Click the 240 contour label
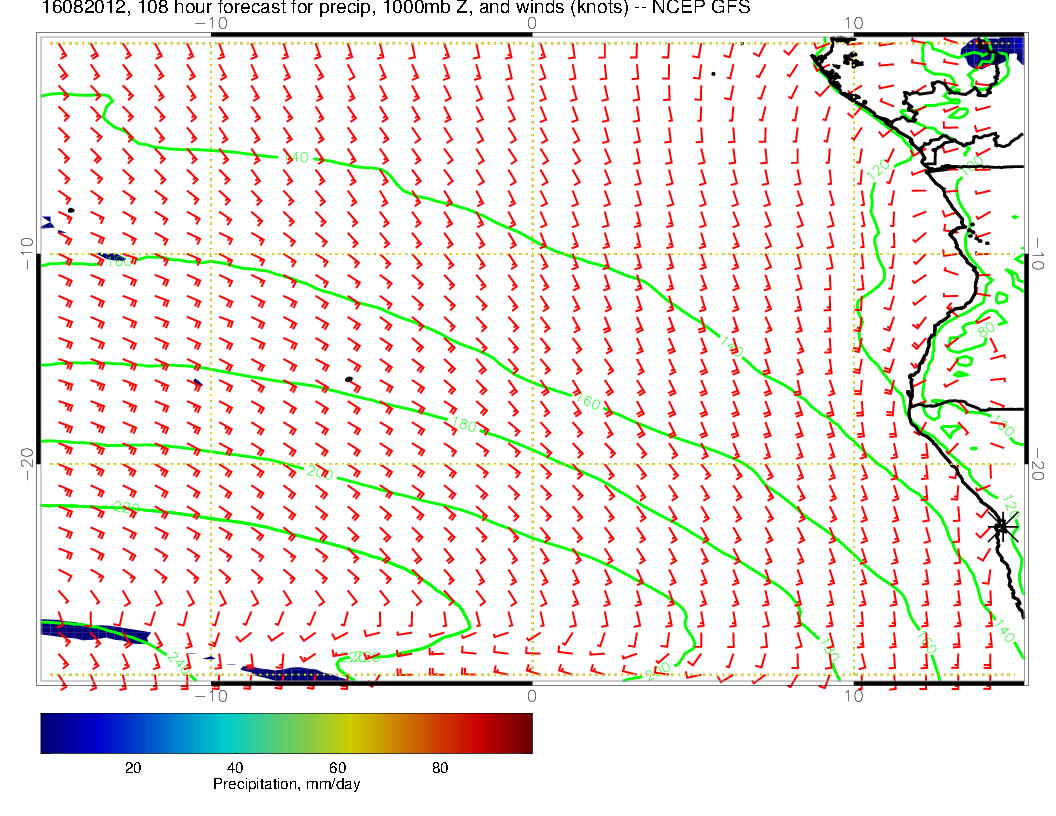 (x=178, y=661)
